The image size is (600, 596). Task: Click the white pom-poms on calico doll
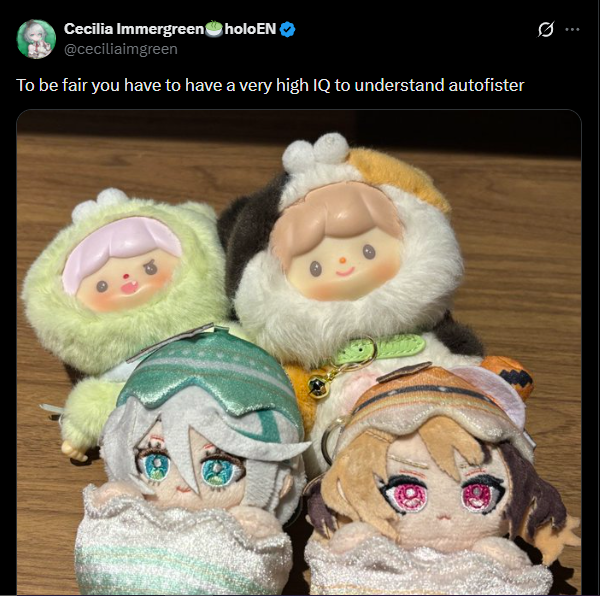point(316,151)
